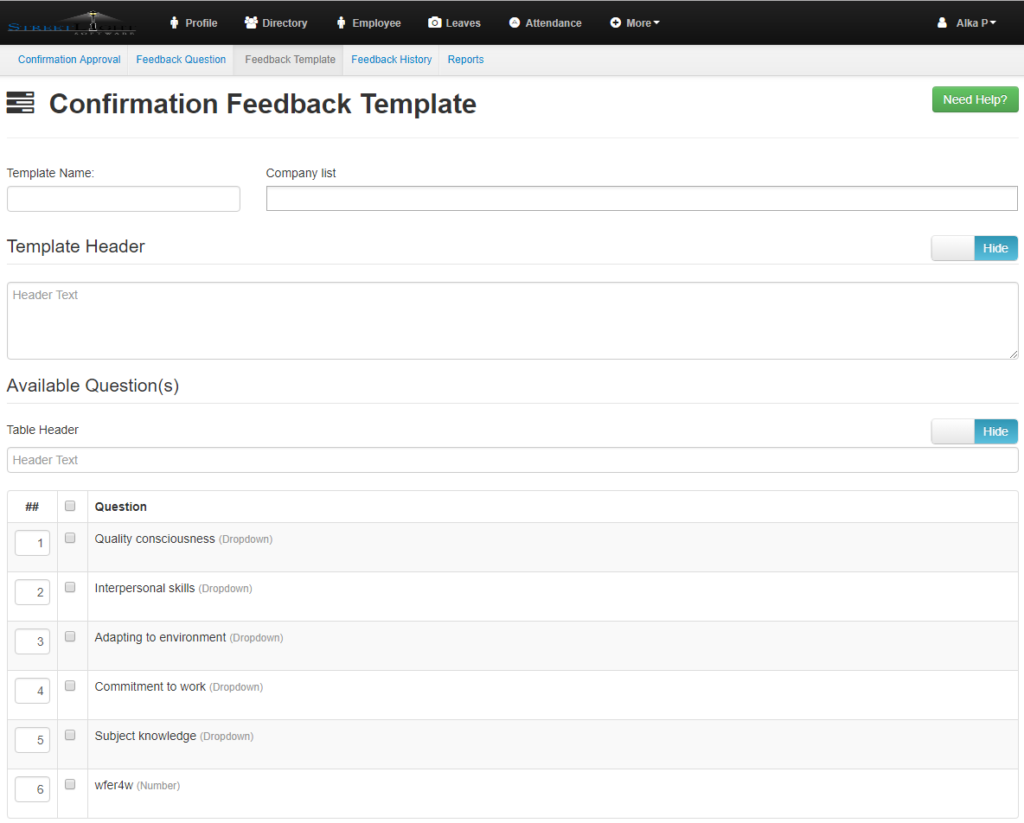Click inside the Template Name field

pyautogui.click(x=123, y=198)
